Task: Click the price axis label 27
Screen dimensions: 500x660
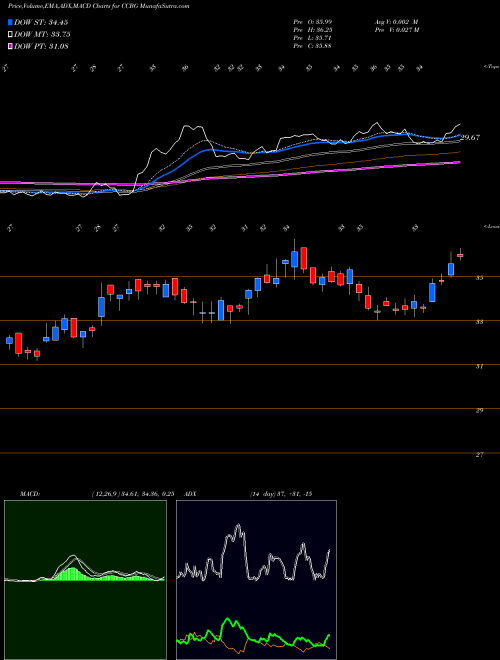Action: point(479,455)
